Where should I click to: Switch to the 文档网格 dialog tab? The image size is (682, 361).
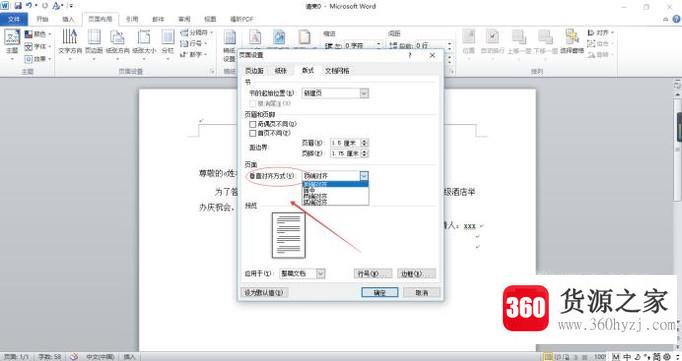pos(337,70)
